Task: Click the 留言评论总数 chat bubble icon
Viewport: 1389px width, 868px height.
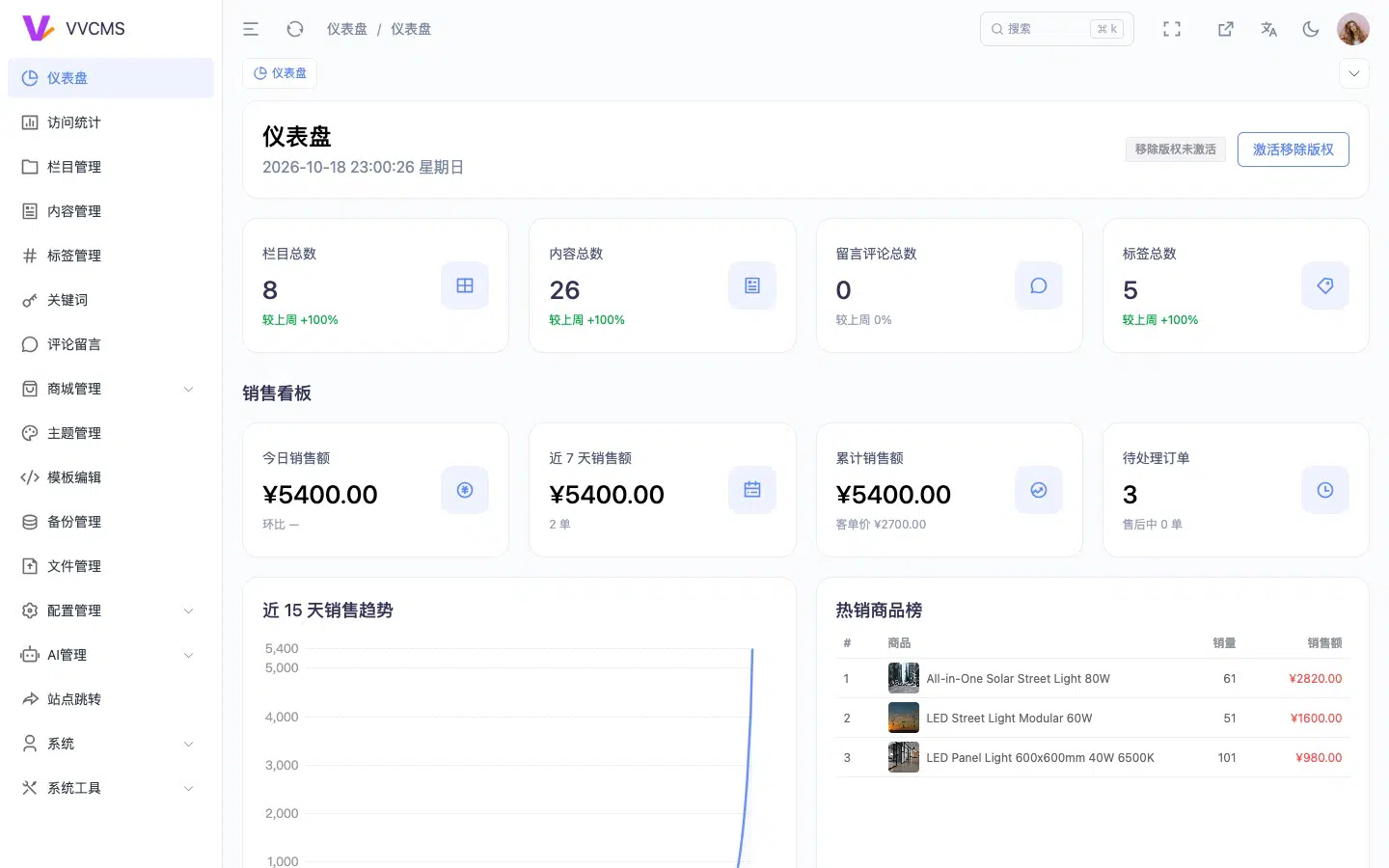Action: [1039, 285]
